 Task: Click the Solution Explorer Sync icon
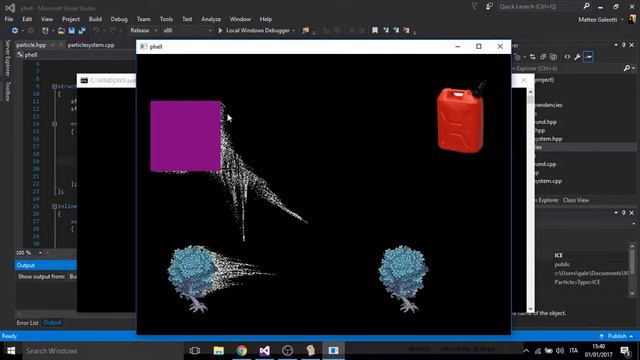click(532, 57)
